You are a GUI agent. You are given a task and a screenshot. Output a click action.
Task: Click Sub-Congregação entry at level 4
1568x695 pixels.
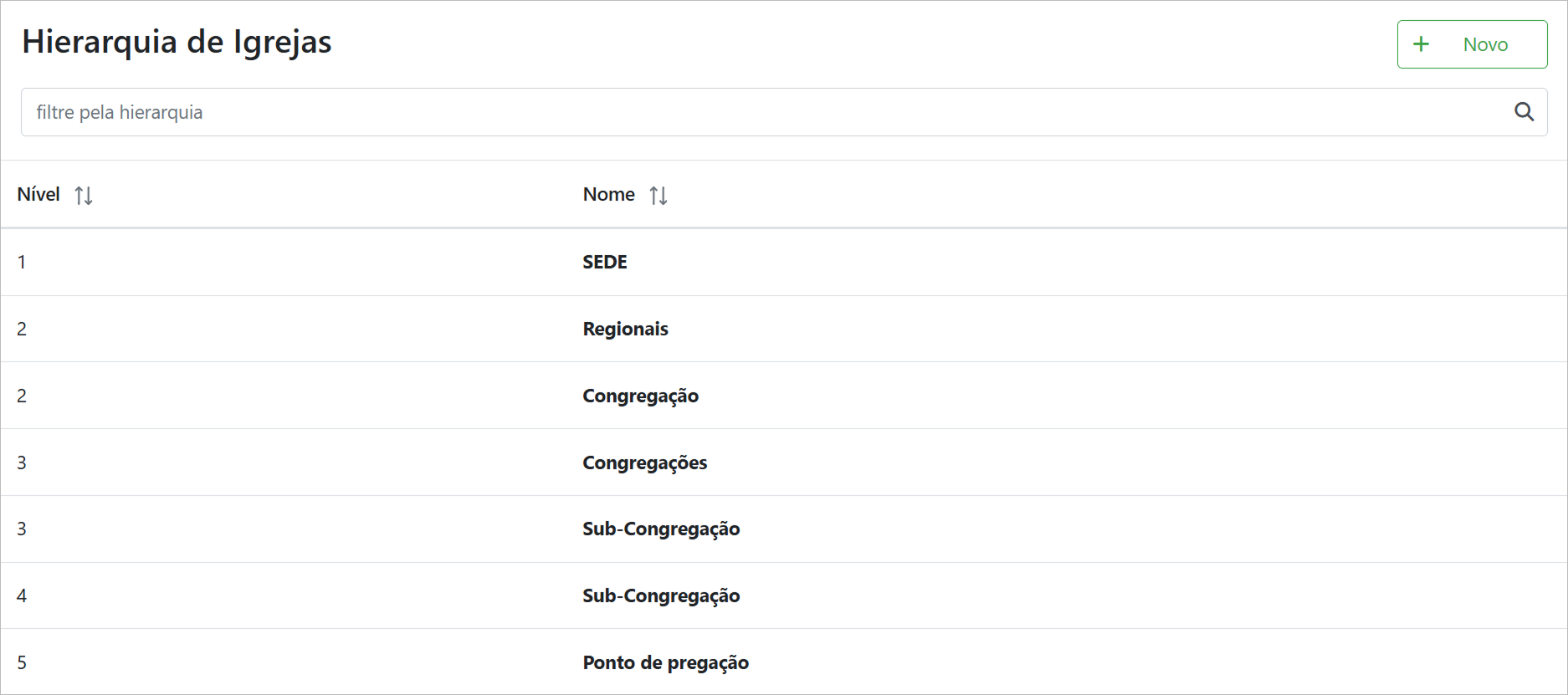click(x=661, y=596)
